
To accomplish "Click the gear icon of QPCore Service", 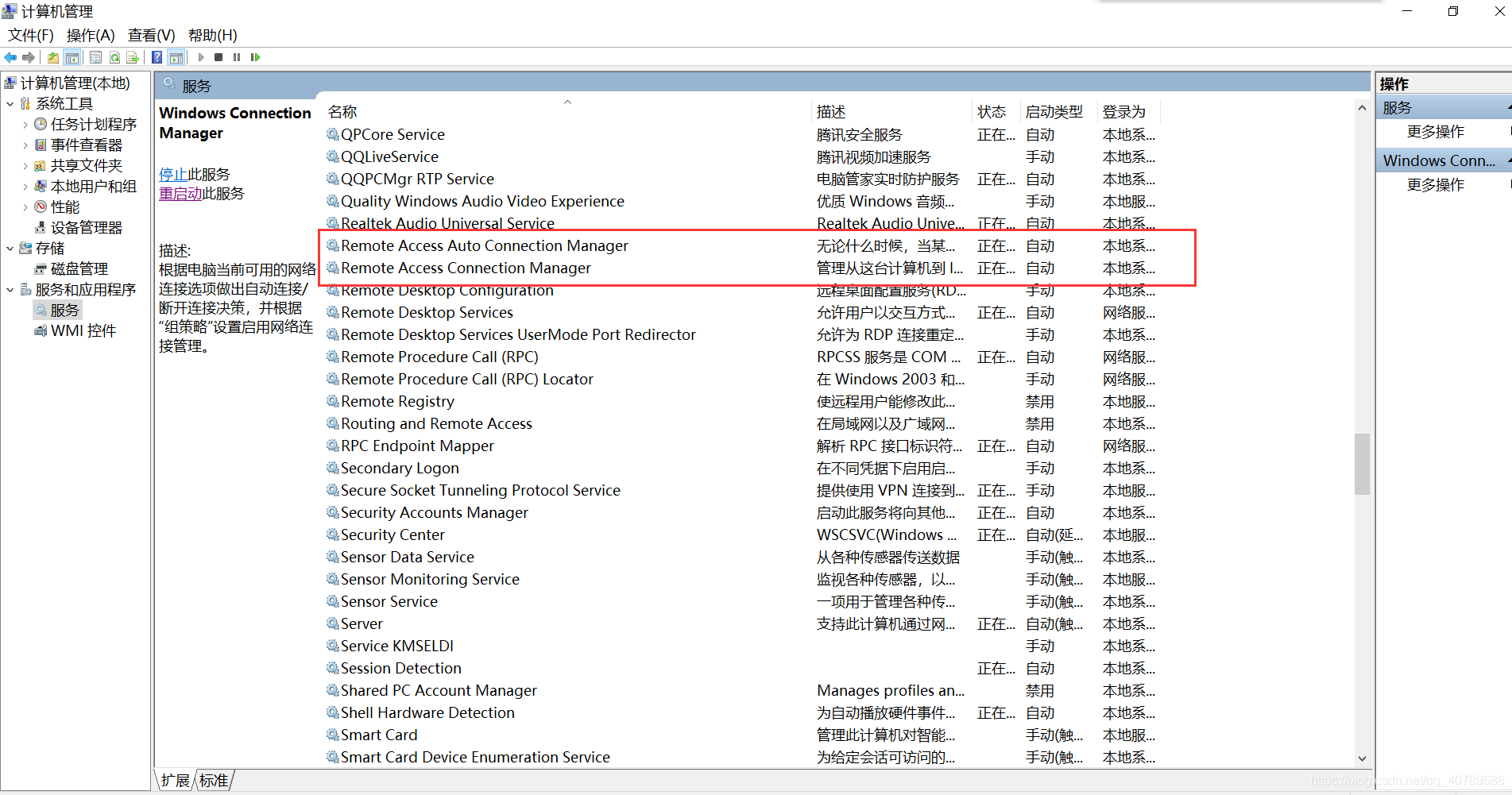I will coord(333,134).
